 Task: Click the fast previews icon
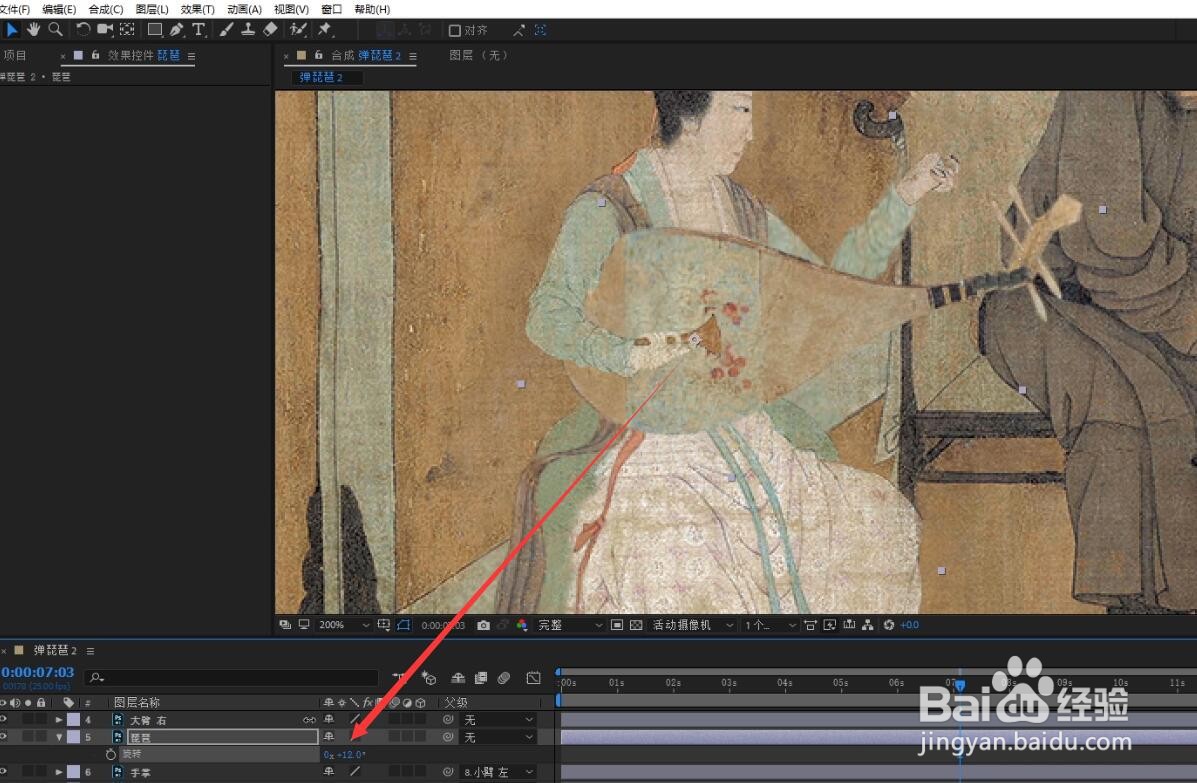tap(830, 625)
